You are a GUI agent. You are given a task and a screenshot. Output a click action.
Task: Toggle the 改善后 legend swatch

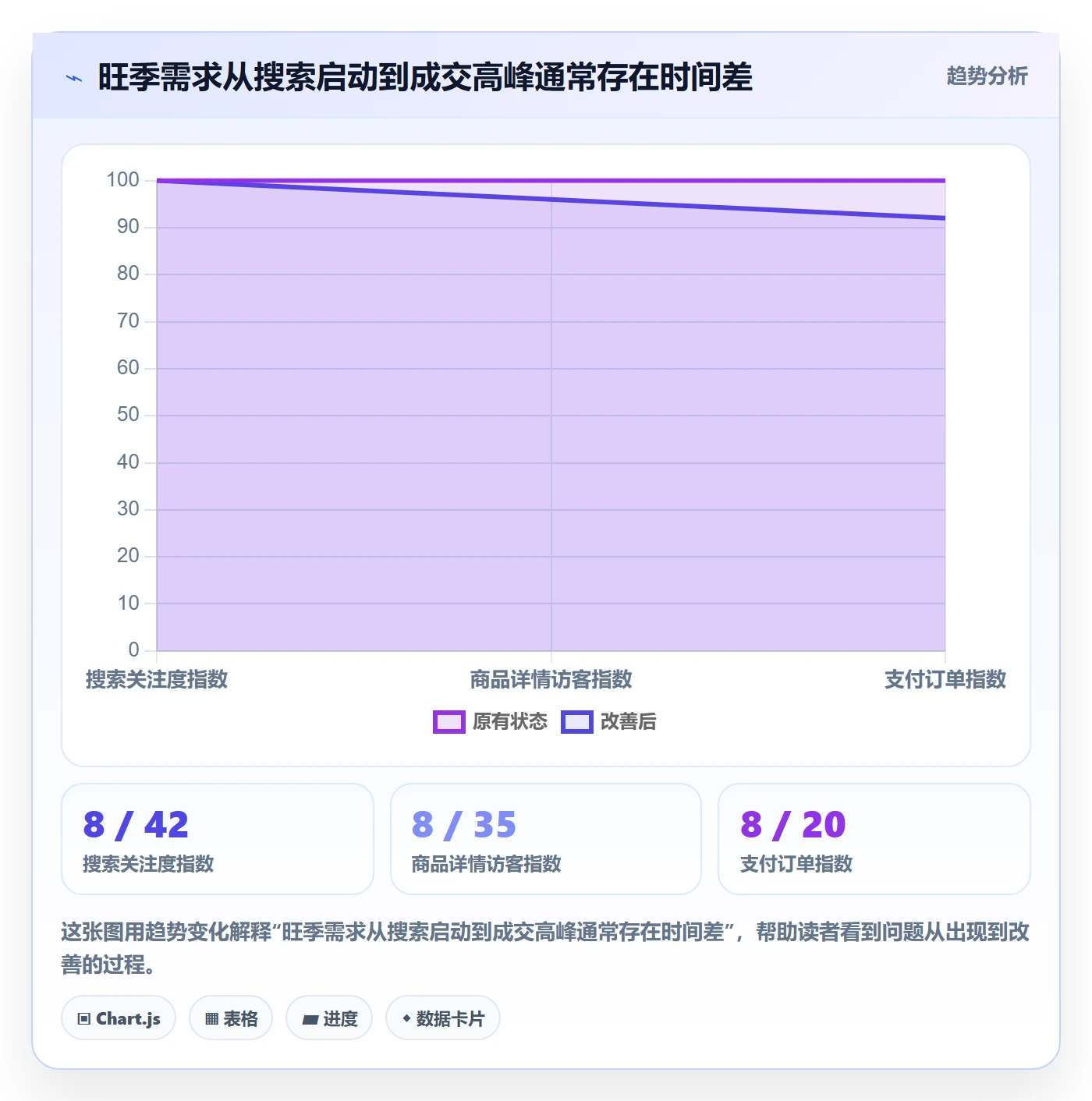point(577,722)
